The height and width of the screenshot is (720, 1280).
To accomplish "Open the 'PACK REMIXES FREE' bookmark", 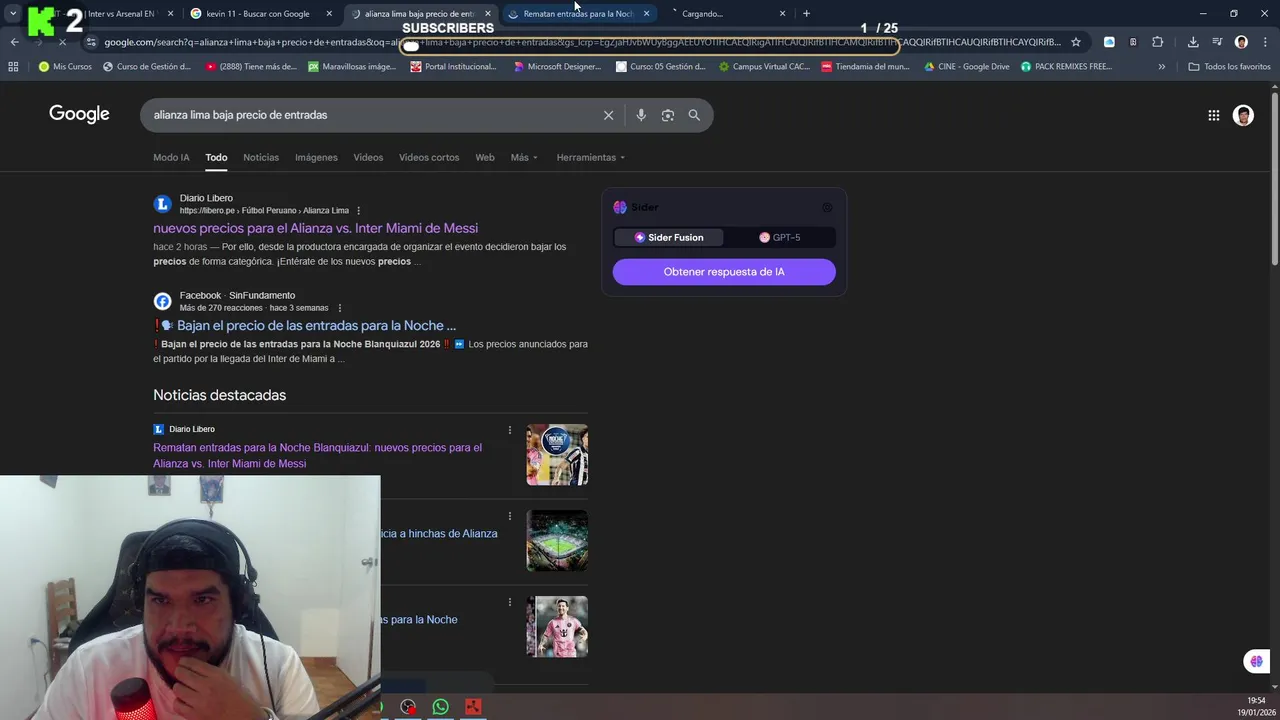I will point(1066,67).
